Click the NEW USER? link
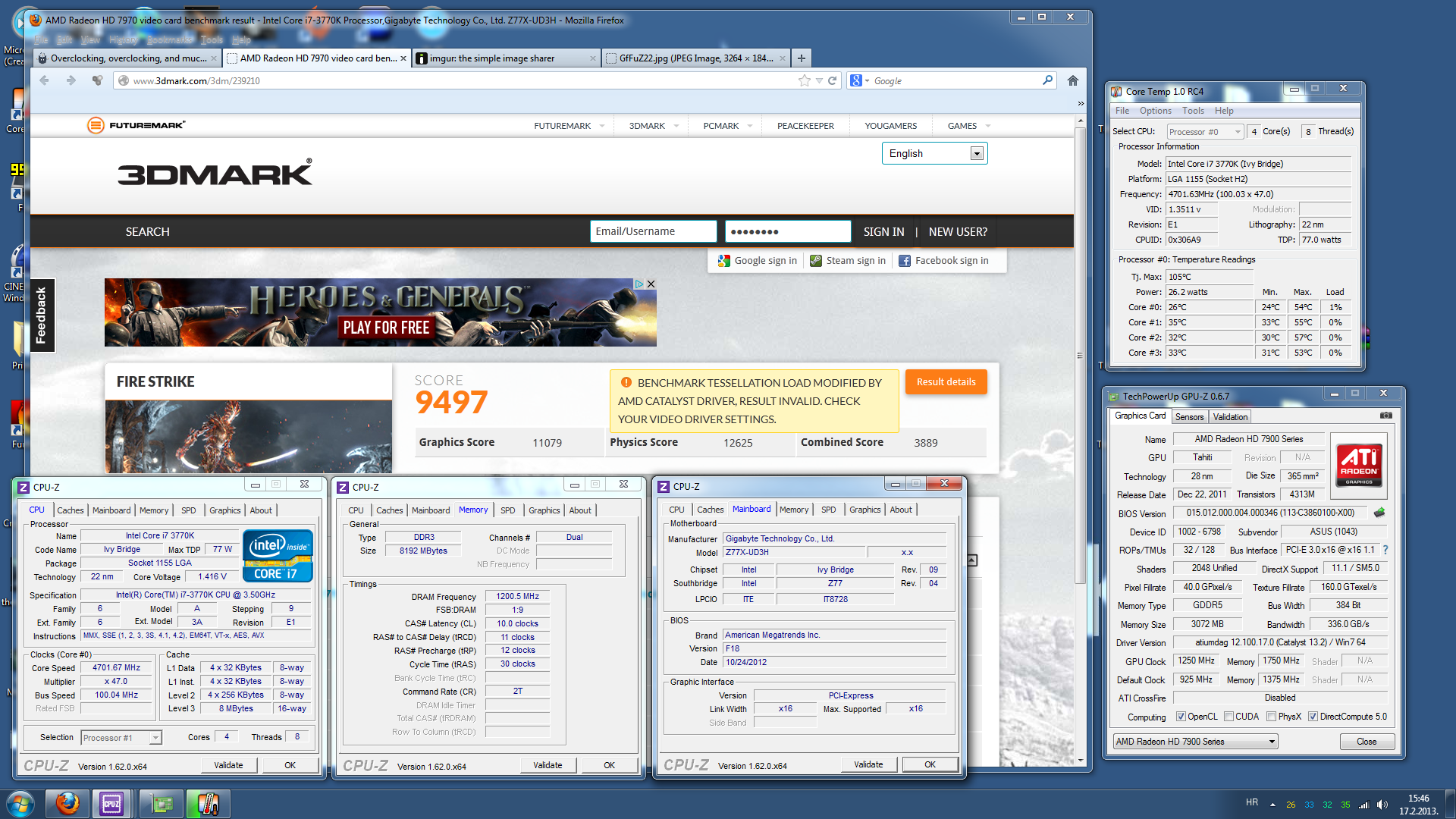Viewport: 1456px width, 819px height. 958,232
